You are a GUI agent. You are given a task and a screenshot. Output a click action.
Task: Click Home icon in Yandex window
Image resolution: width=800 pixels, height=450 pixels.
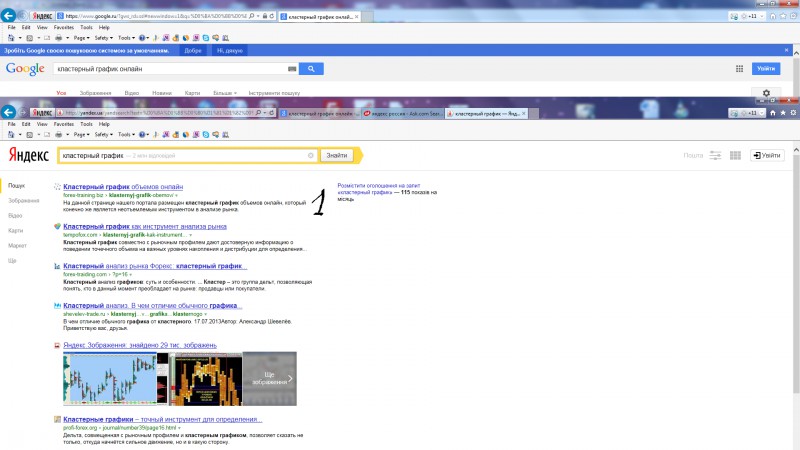[772, 113]
